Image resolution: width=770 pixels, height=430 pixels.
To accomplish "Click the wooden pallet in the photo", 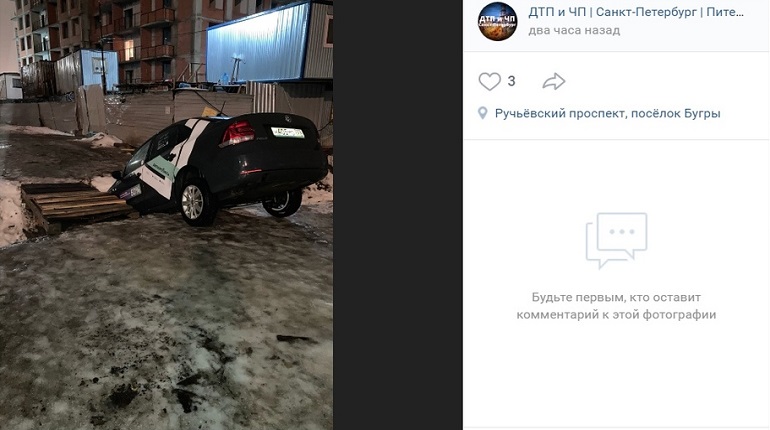I will (74, 204).
